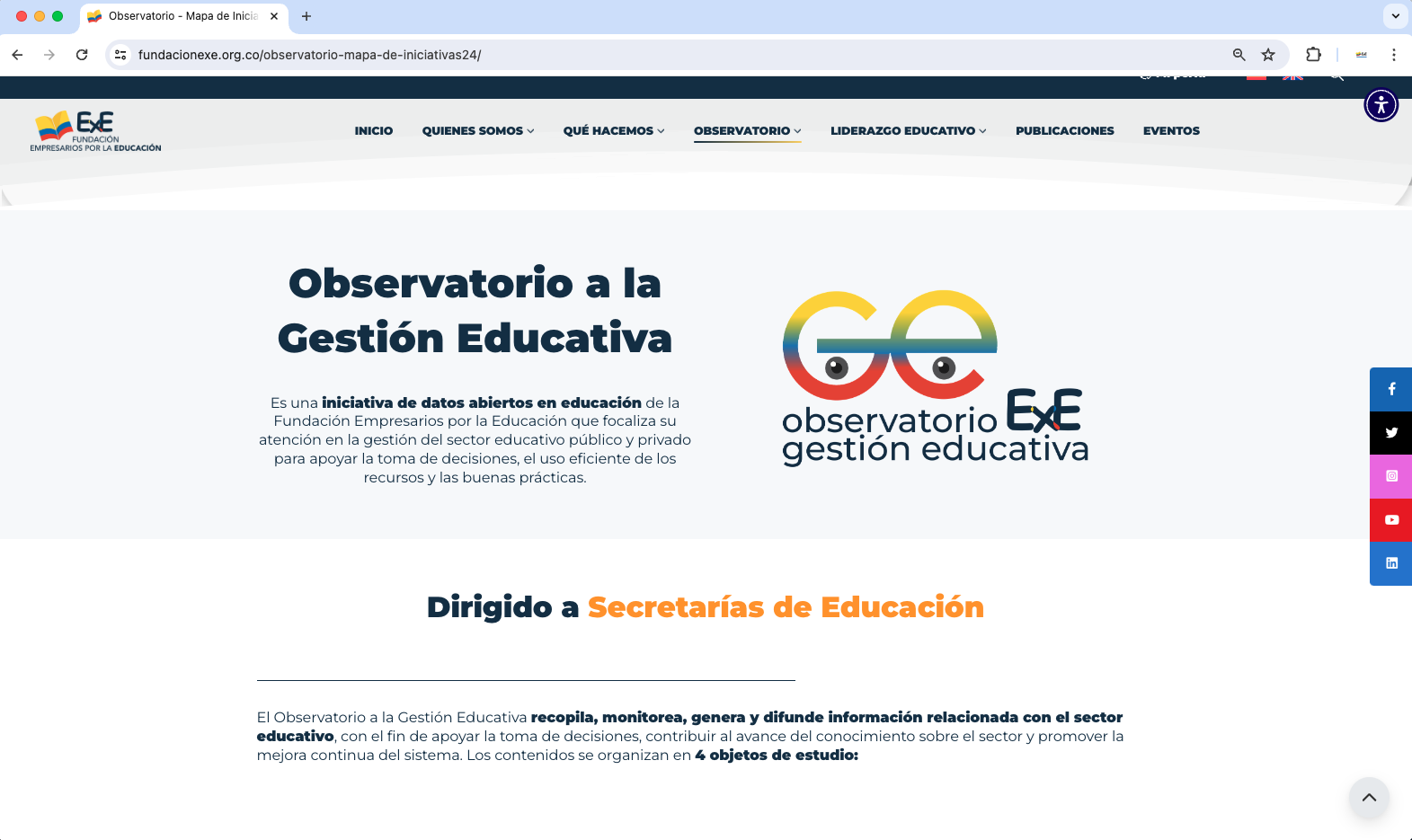This screenshot has width=1412, height=840.
Task: Click the Observatorio Gestión Educativa logo image
Action: click(x=935, y=377)
